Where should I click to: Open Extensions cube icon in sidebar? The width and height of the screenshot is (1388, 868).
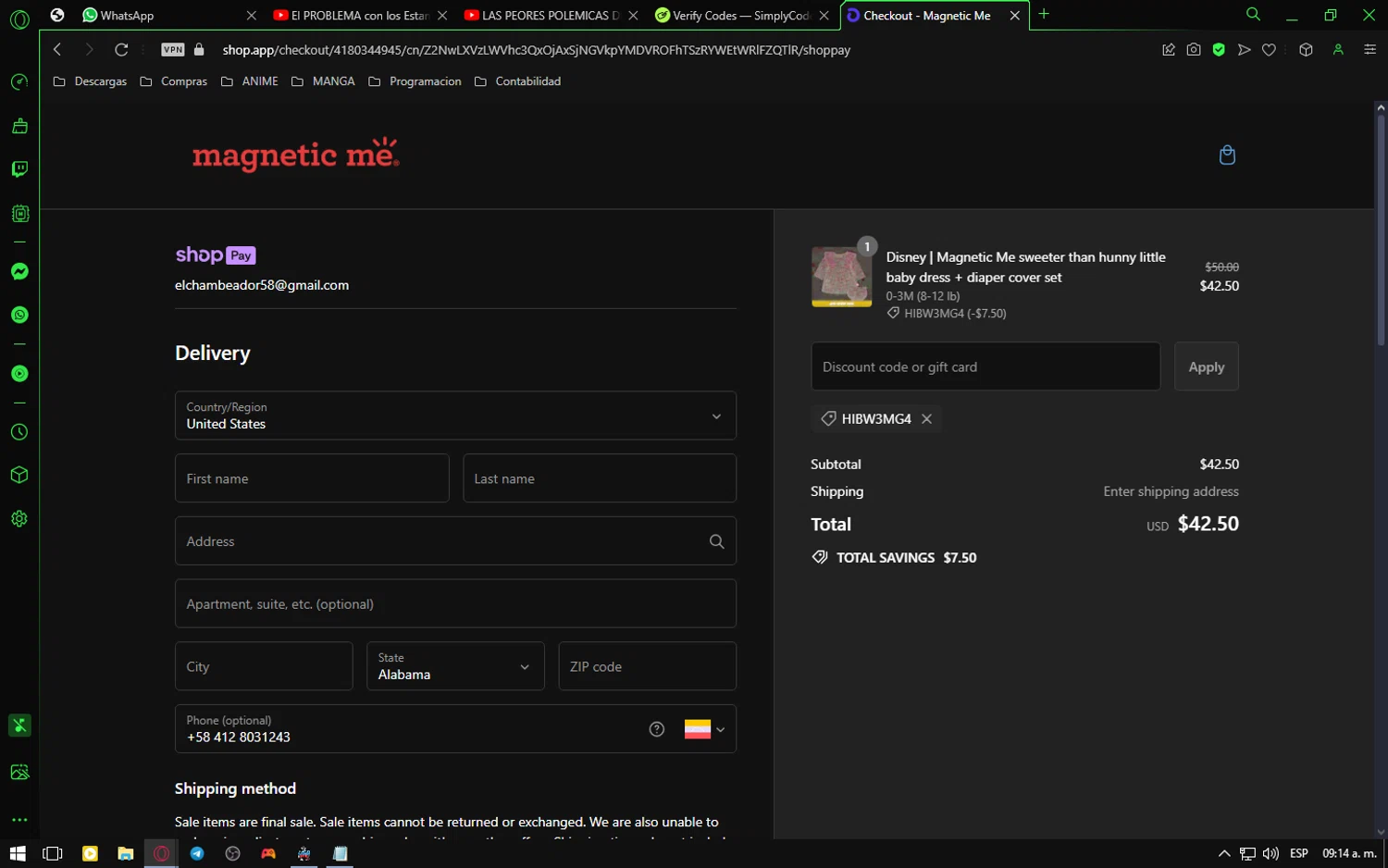point(19,475)
